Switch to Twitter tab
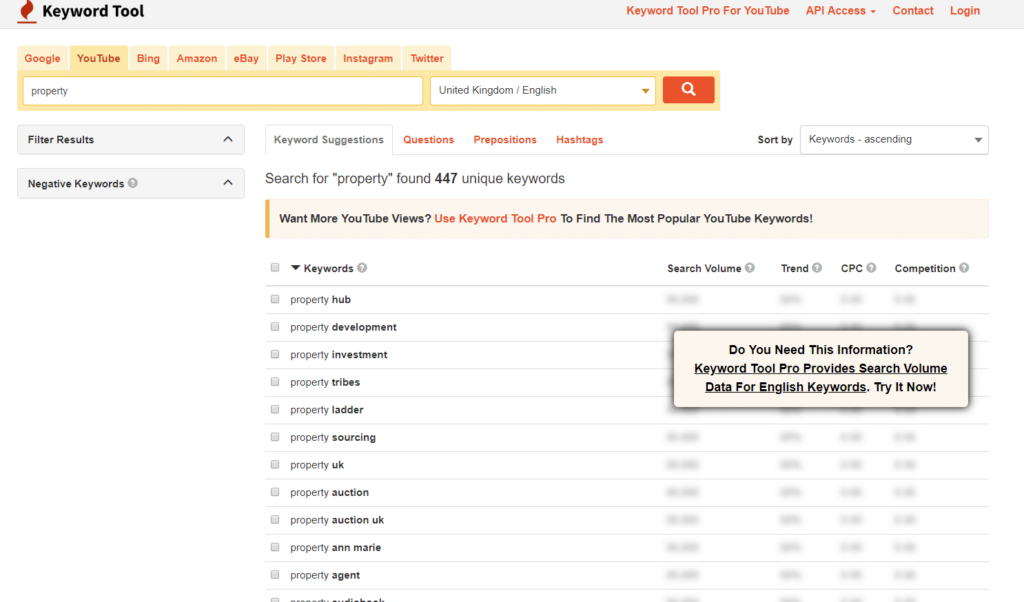 point(426,58)
